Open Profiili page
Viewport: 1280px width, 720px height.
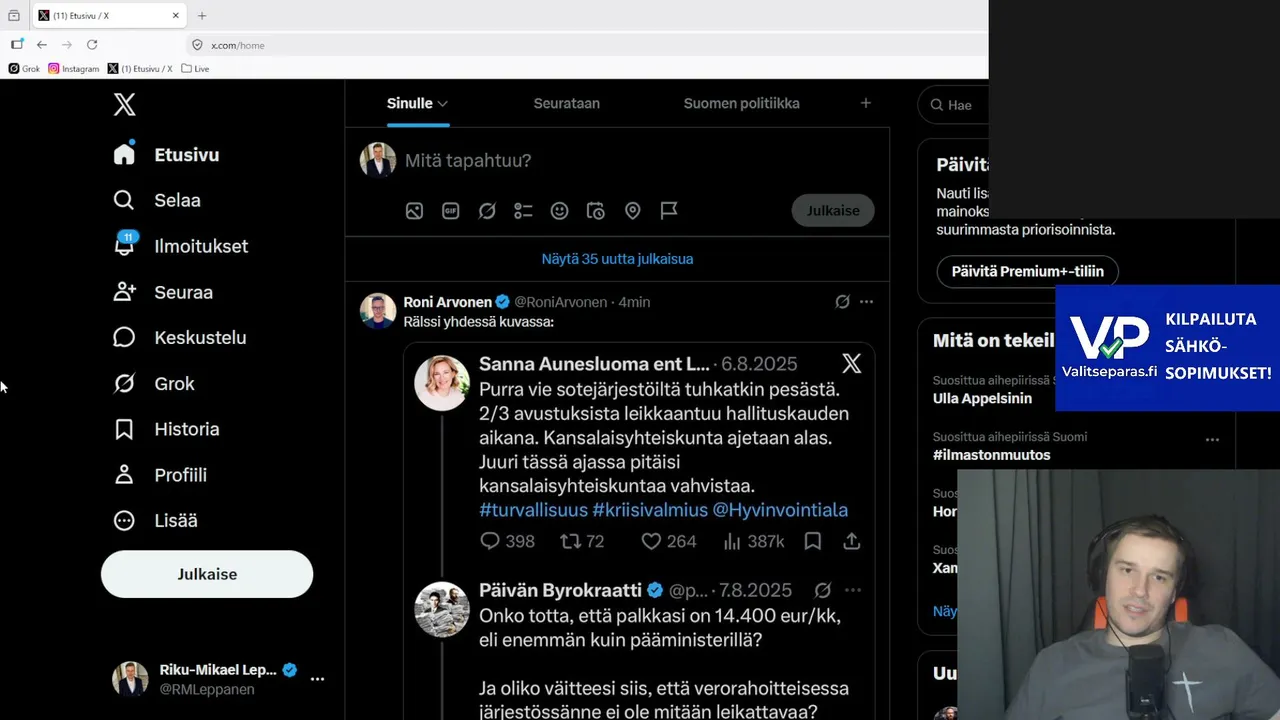click(160, 475)
